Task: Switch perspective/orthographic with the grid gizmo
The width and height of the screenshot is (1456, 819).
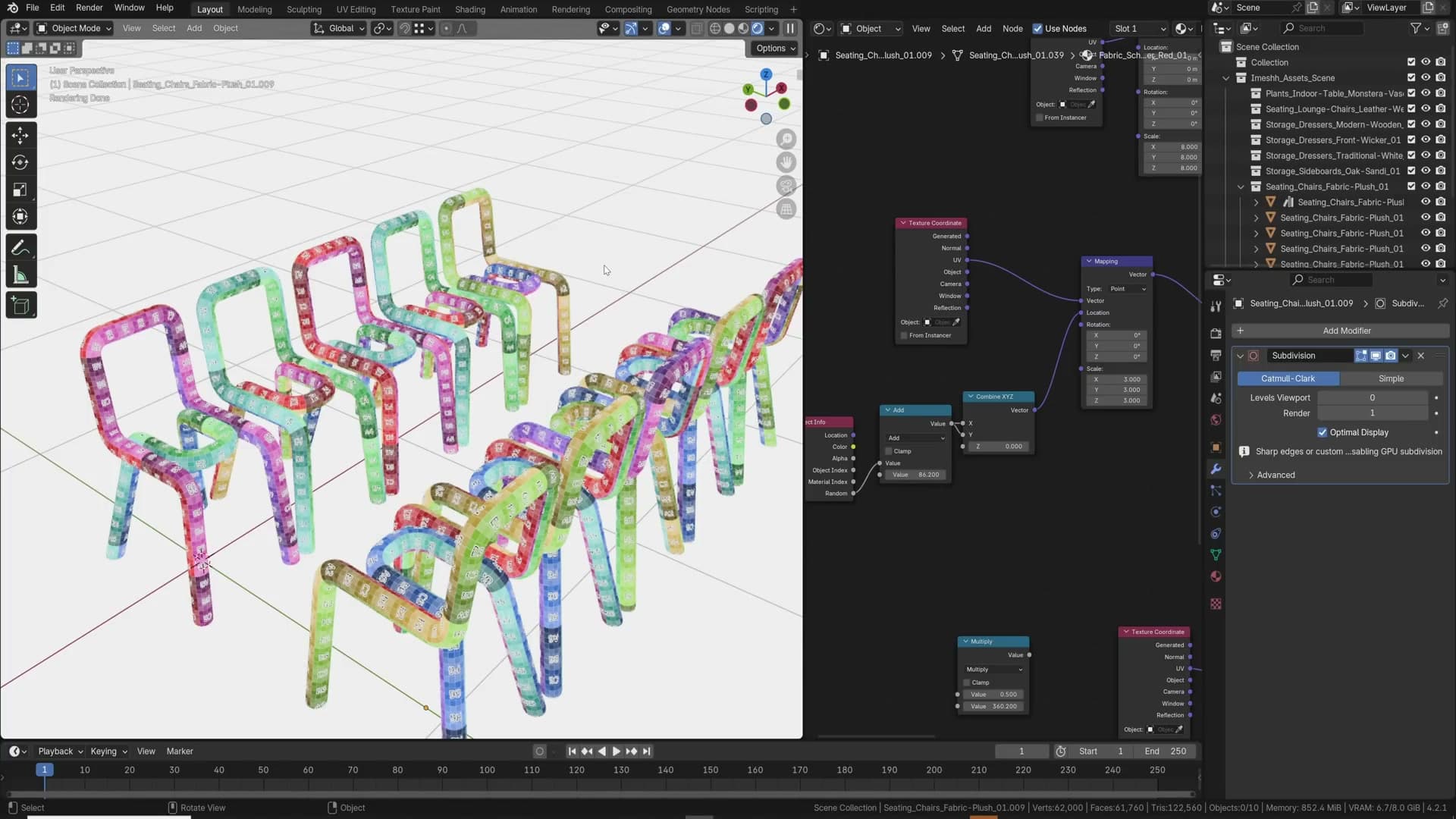Action: tap(786, 209)
